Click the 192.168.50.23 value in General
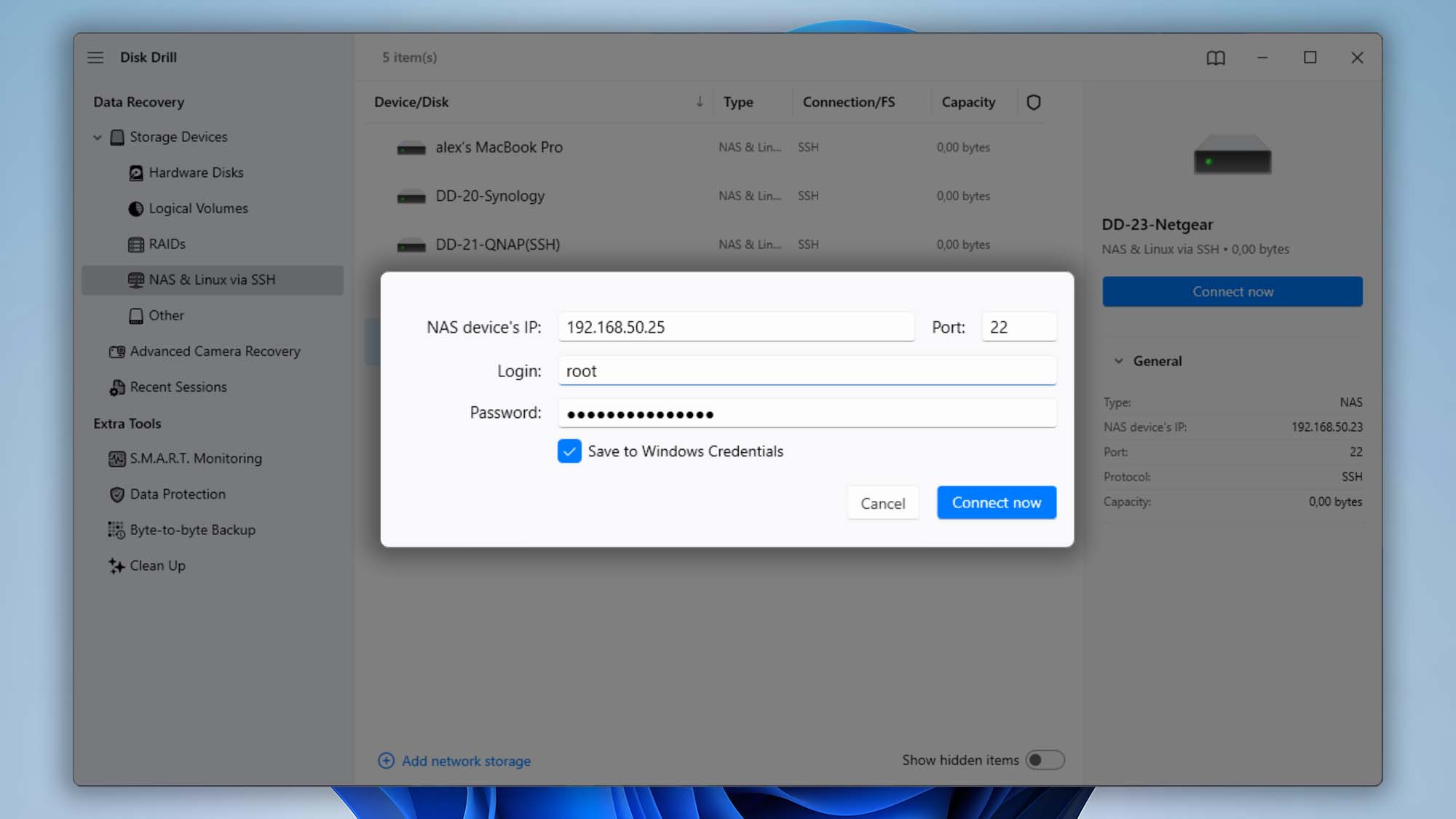The height and width of the screenshot is (819, 1456). coord(1327,427)
